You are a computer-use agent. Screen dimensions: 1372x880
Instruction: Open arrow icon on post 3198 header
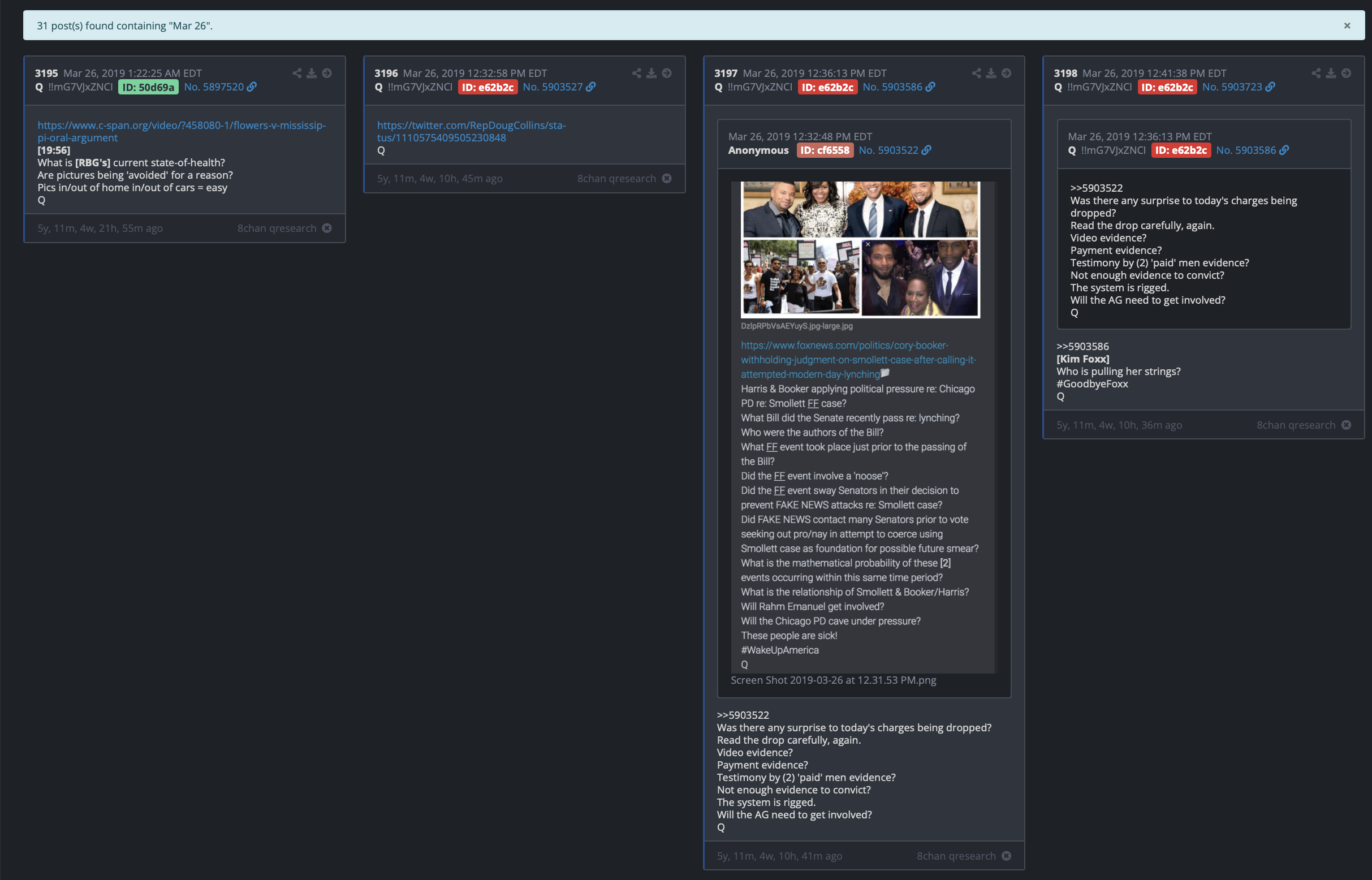coord(1347,73)
